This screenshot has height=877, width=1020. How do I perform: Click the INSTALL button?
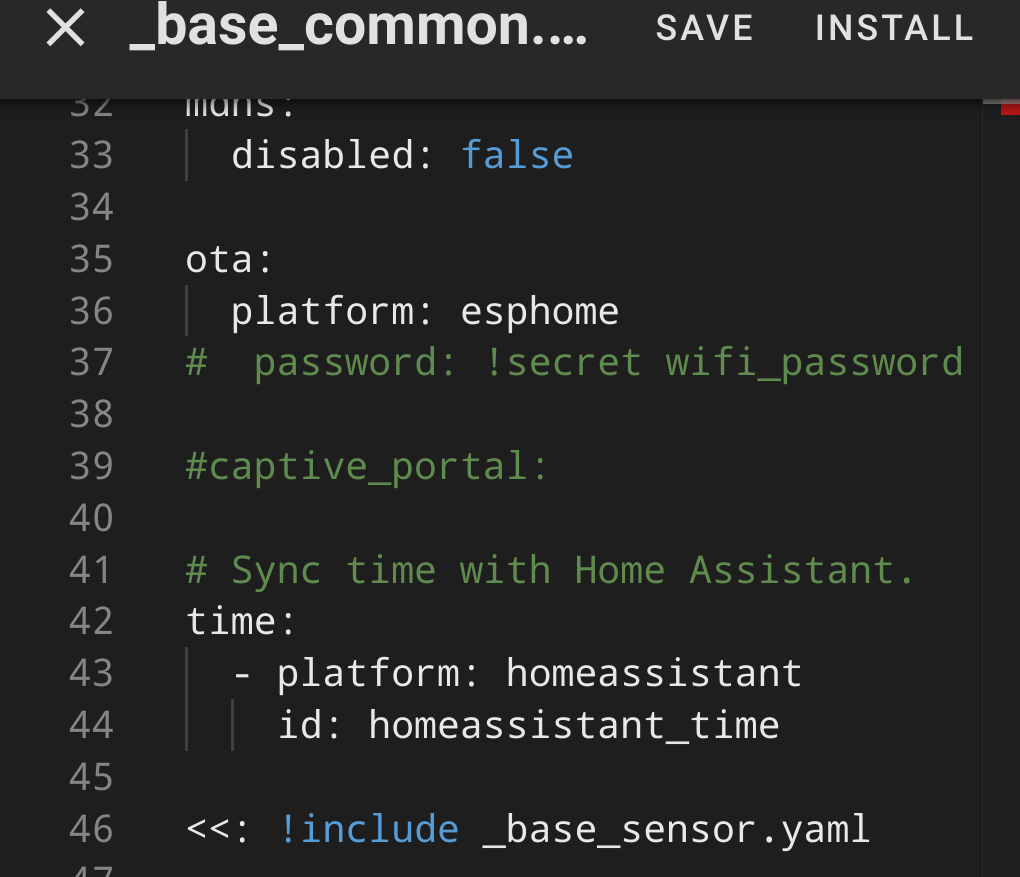[x=894, y=28]
